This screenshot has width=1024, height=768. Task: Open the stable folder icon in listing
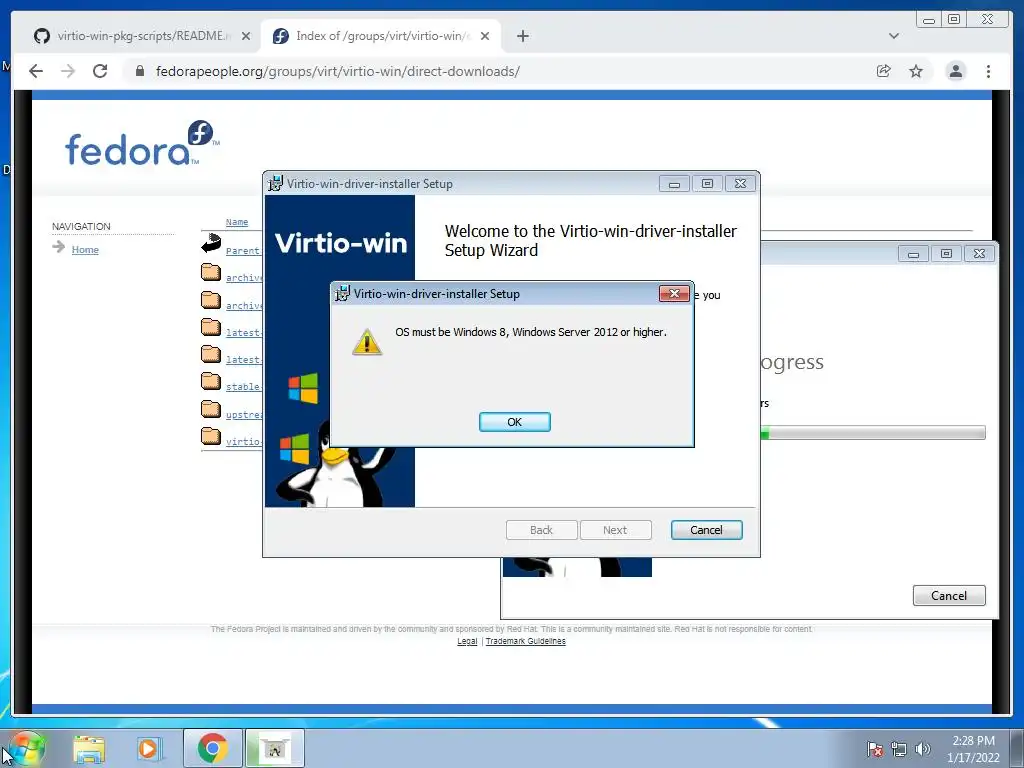[x=210, y=381]
